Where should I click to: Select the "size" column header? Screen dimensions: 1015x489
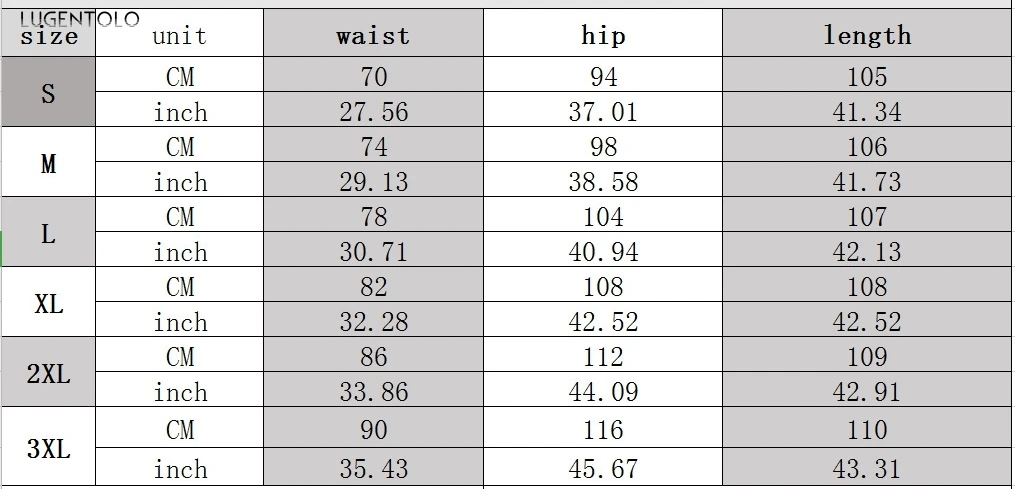pos(49,38)
